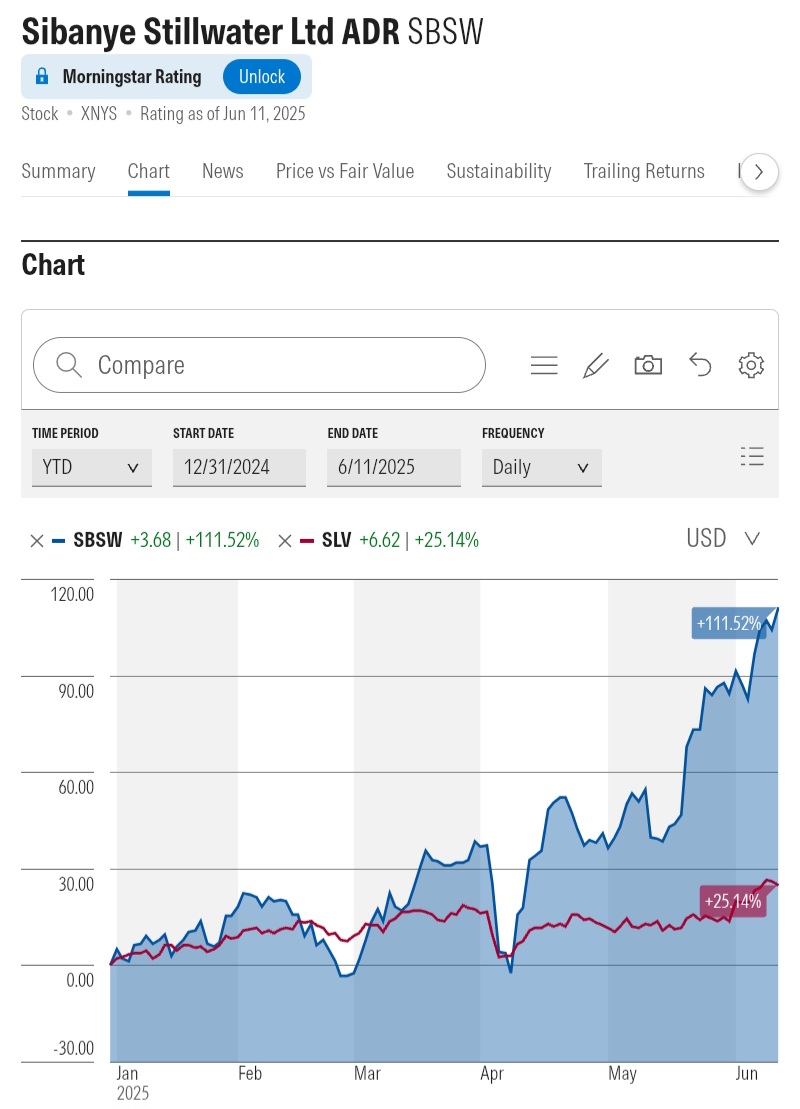This screenshot has width=800, height=1109.
Task: Click the 90.00 y-axis label
Action: tap(76, 691)
